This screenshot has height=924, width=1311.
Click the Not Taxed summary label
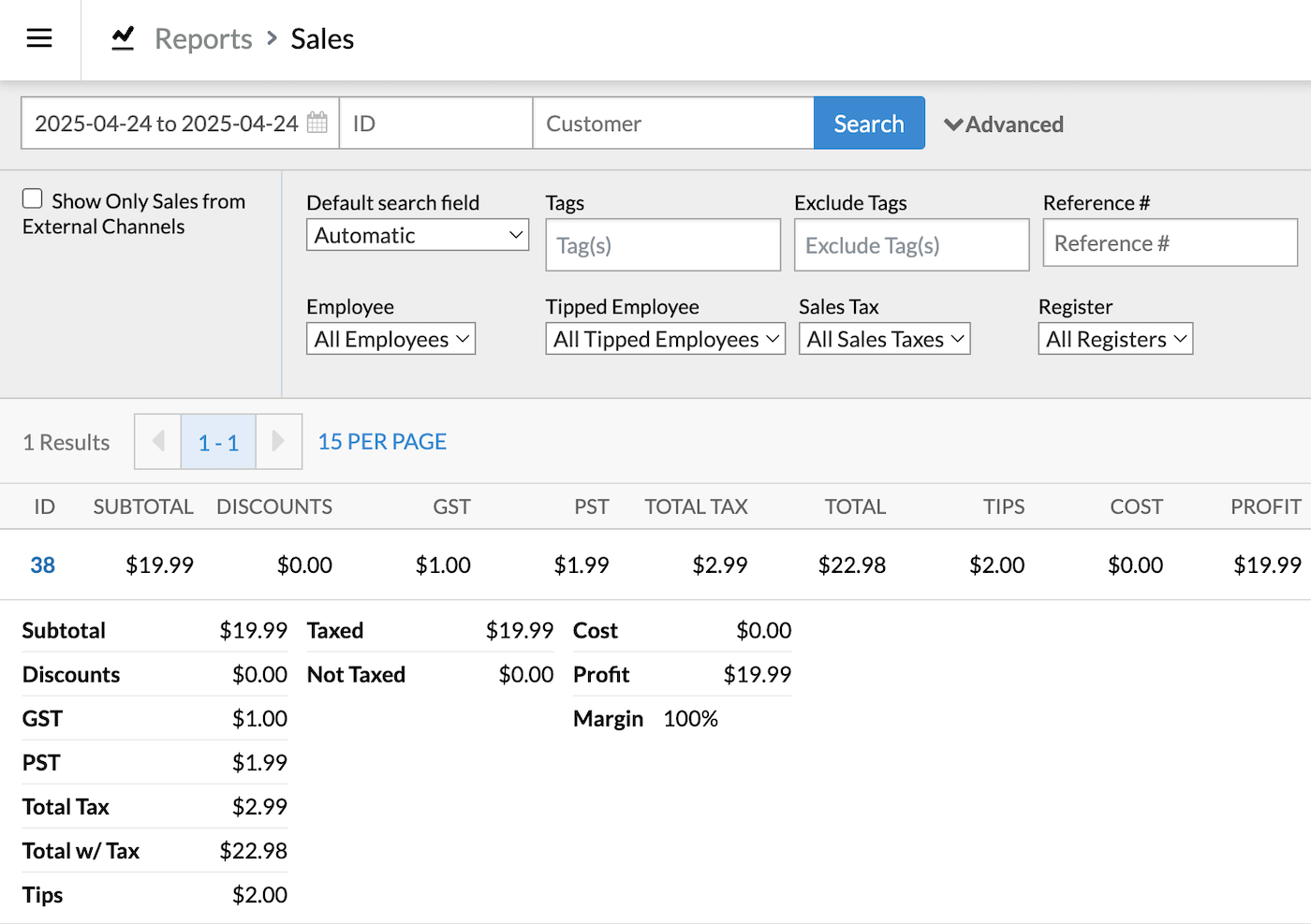point(356,674)
